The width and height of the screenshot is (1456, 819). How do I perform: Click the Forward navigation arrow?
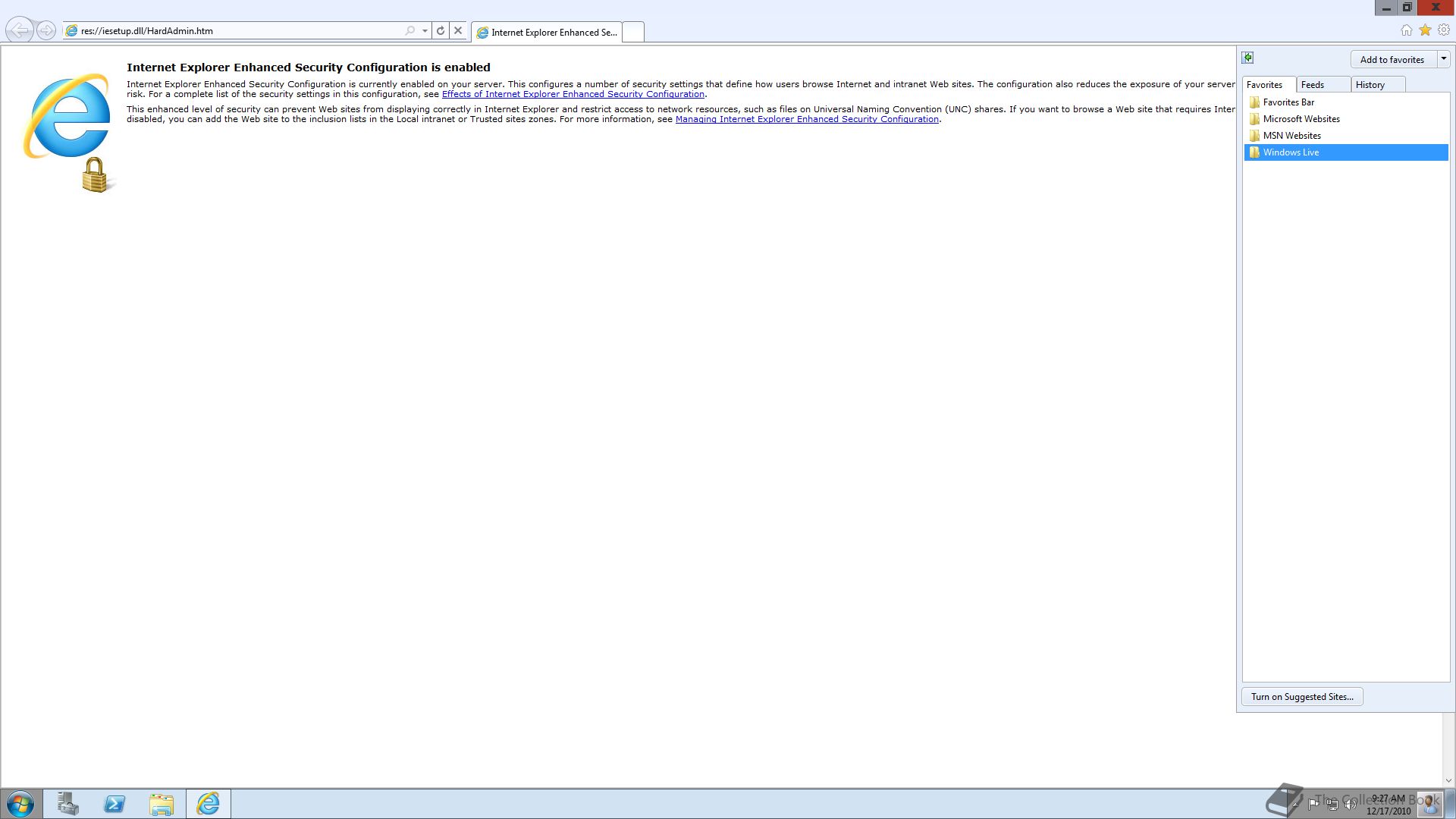(x=46, y=30)
